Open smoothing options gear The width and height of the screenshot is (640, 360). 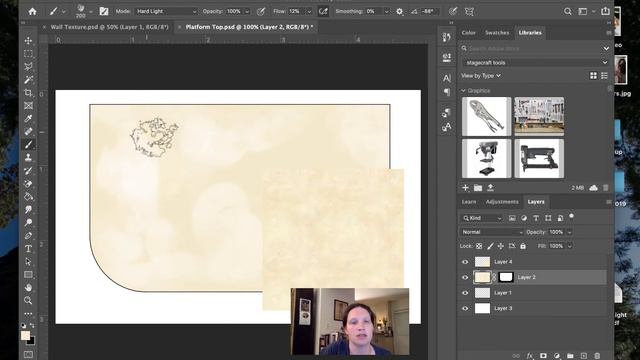(400, 11)
